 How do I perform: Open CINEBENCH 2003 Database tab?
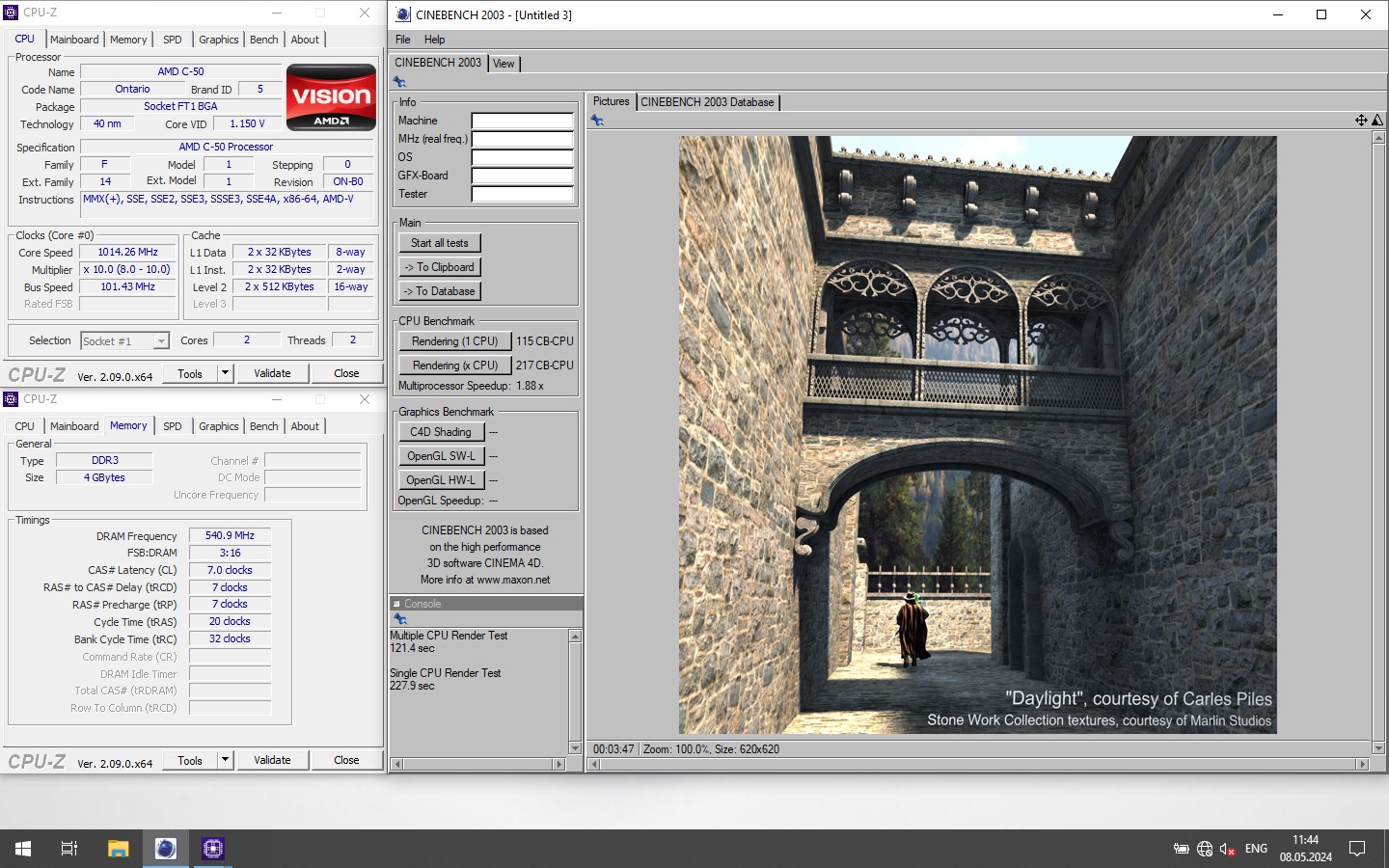pyautogui.click(x=707, y=102)
